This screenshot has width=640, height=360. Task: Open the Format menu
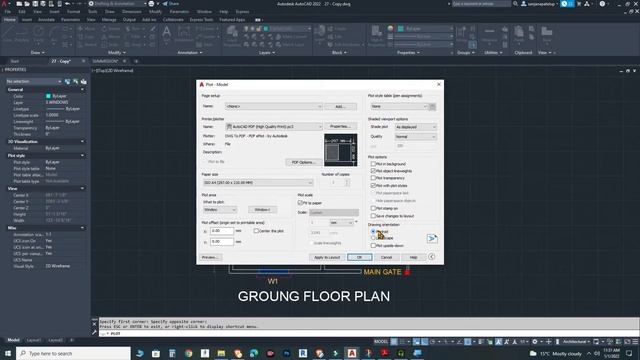point(73,11)
